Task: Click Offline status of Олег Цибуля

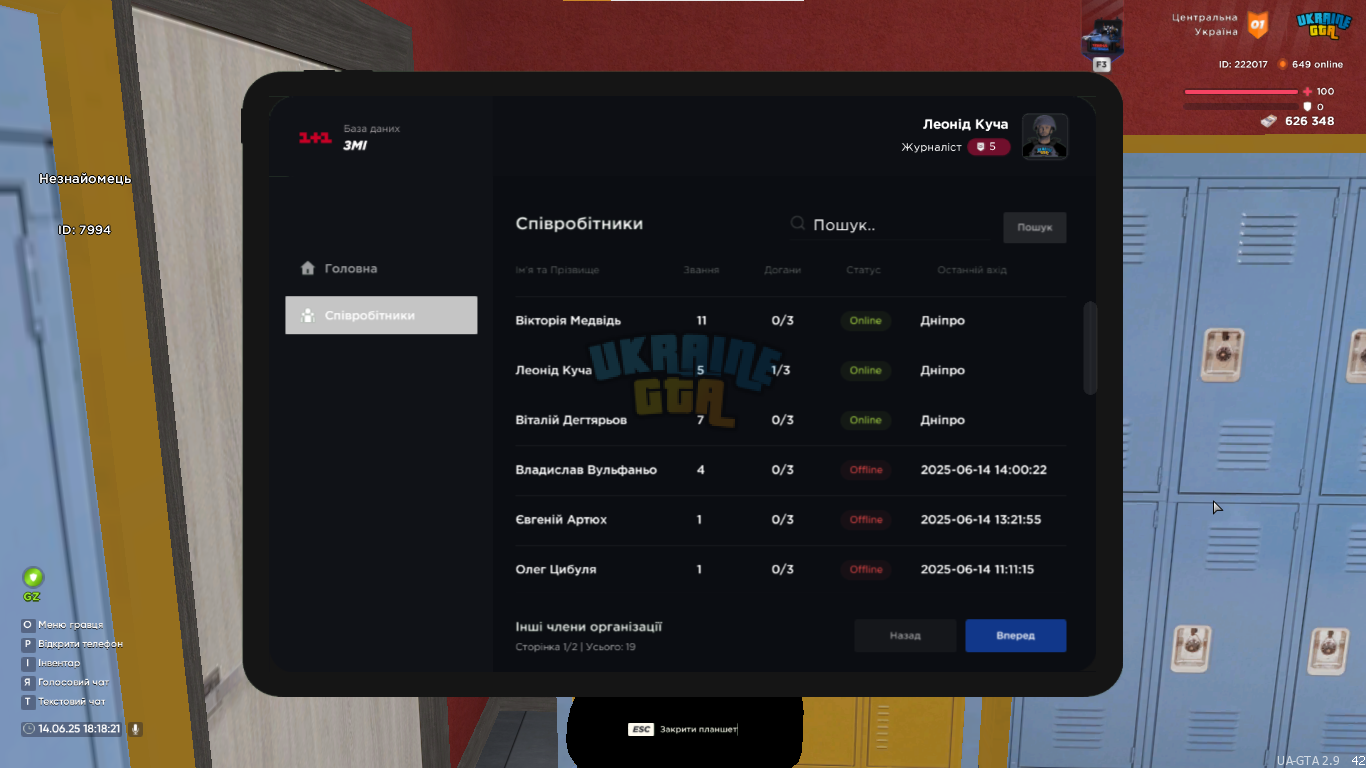Action: pyautogui.click(x=866, y=570)
